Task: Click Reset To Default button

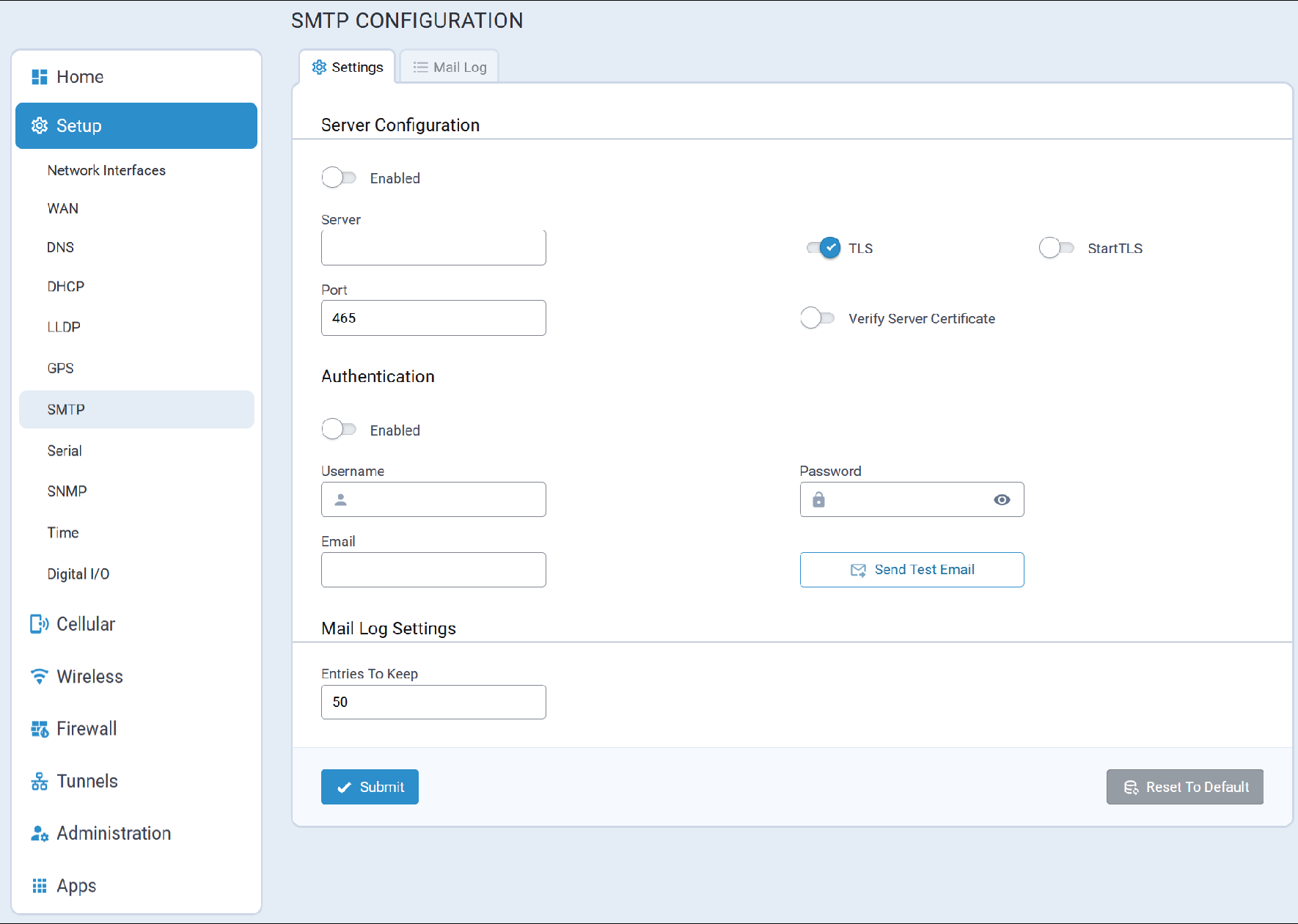Action: click(1184, 787)
